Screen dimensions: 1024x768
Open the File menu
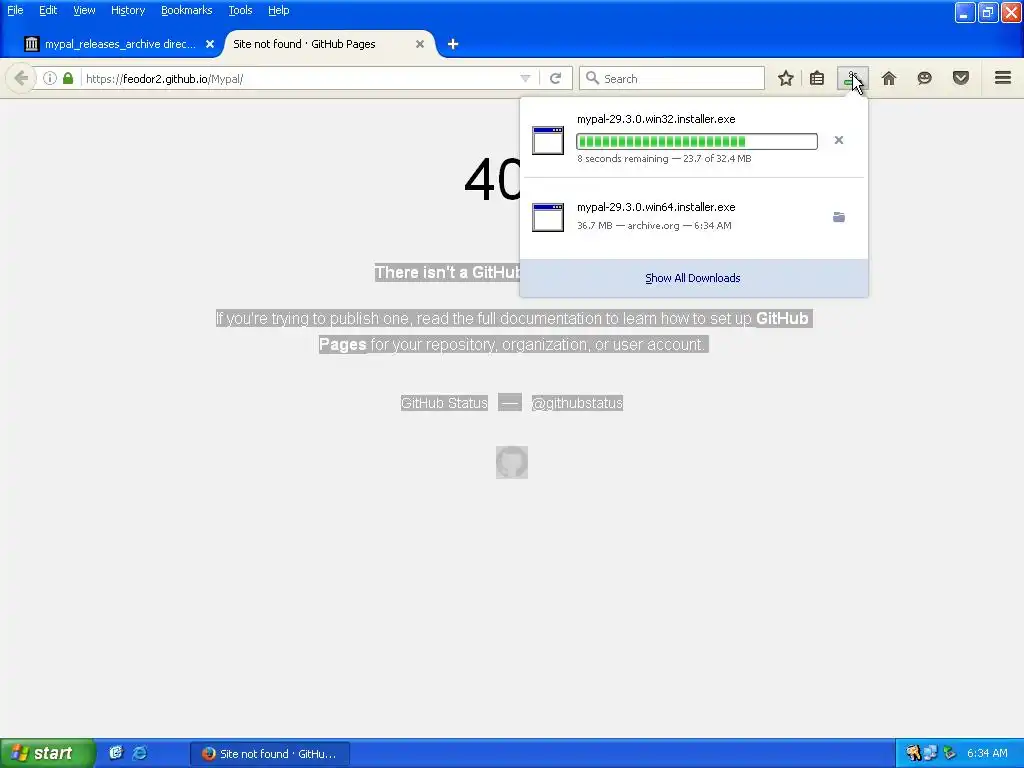point(15,10)
